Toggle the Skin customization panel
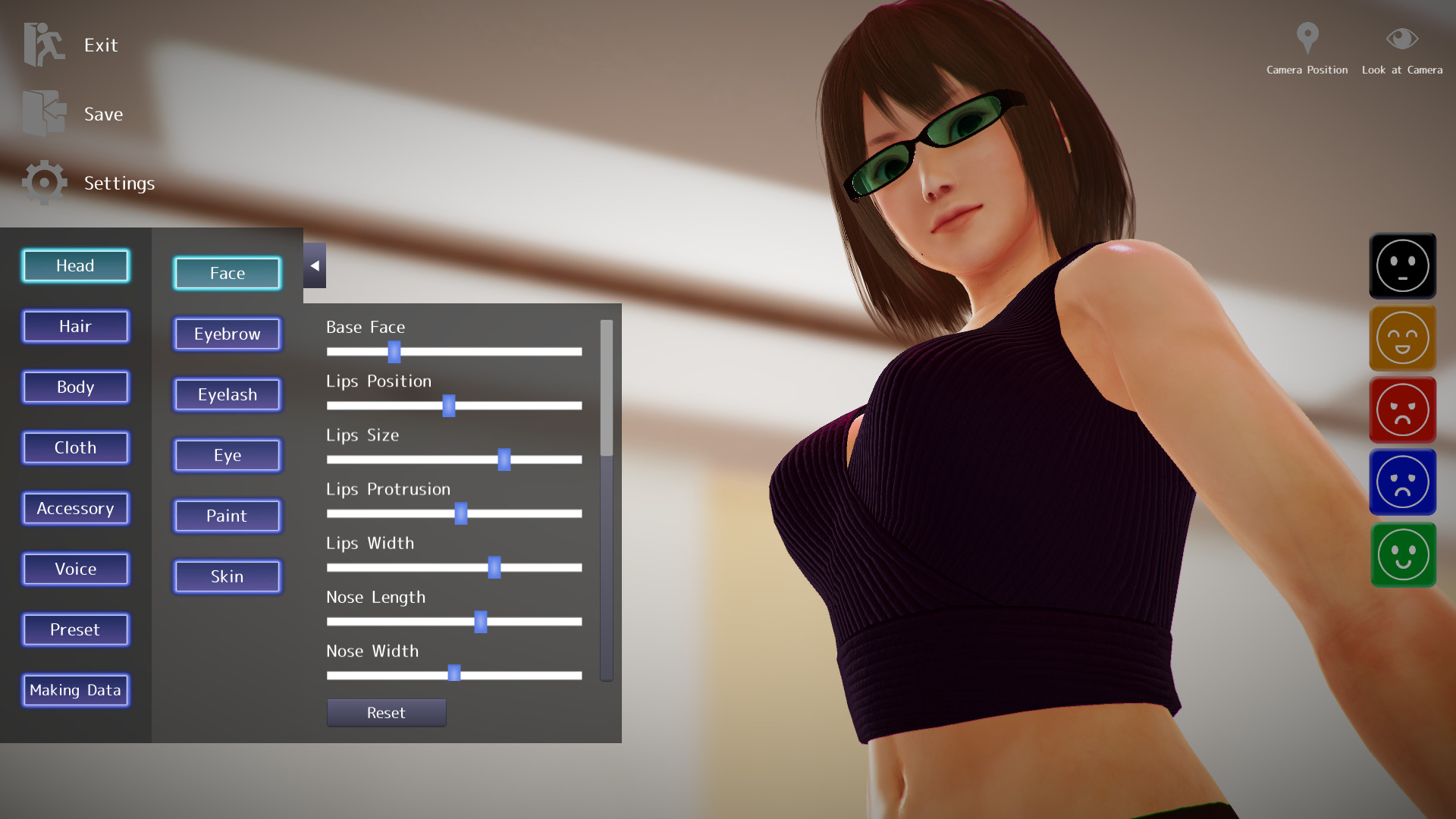 (x=226, y=575)
